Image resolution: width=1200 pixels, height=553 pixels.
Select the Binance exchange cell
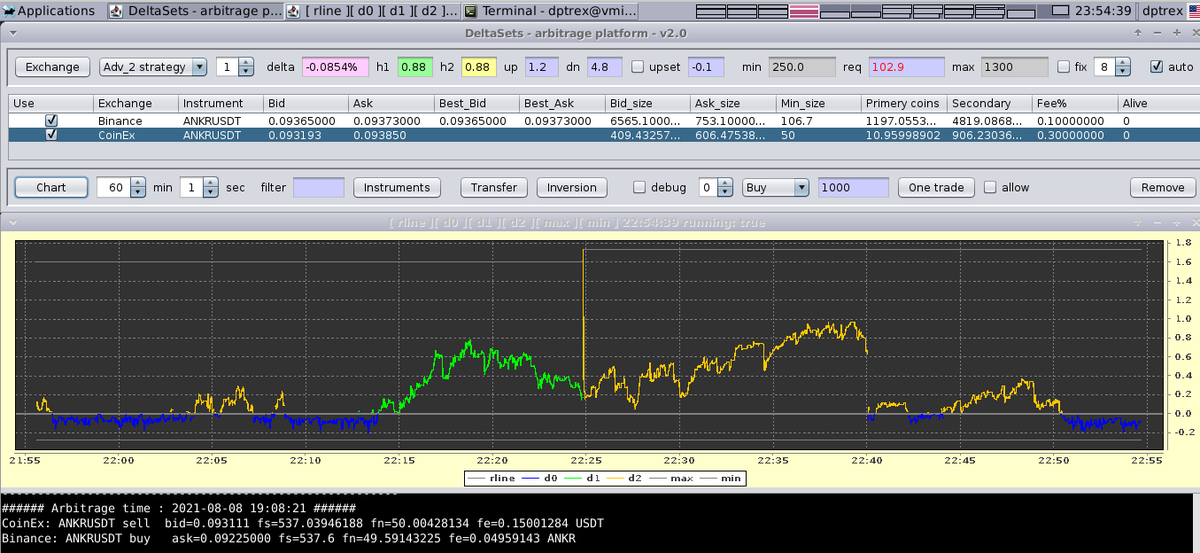pyautogui.click(x=137, y=120)
